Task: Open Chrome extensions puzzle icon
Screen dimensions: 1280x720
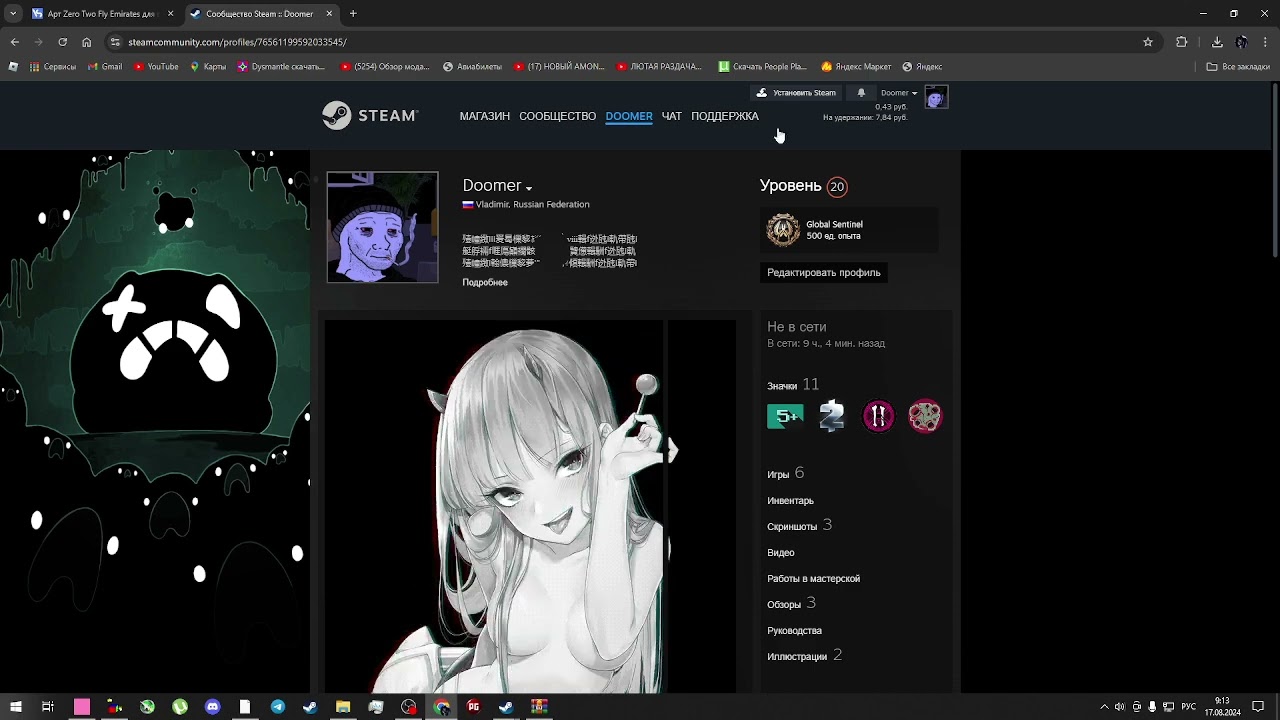Action: click(1182, 42)
